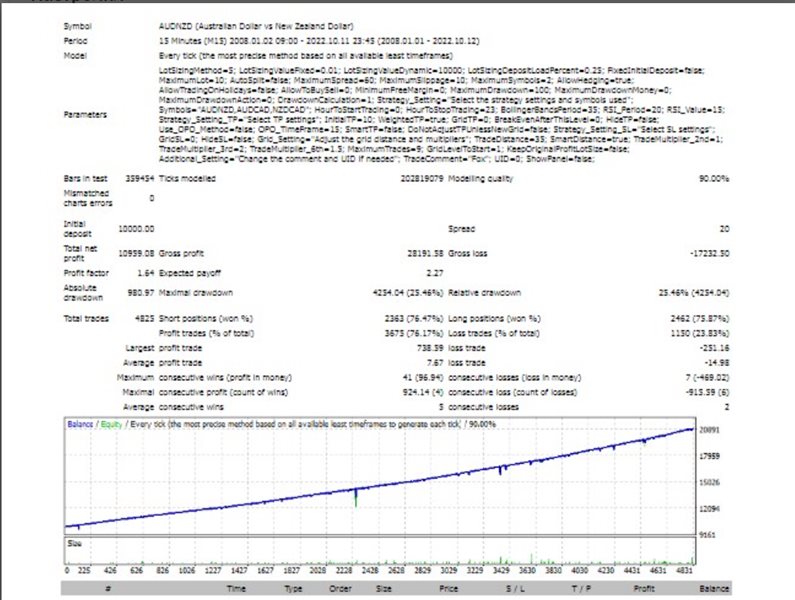The height and width of the screenshot is (600, 795).
Task: Select the 'AUDNZD (Australian Dollar vs New Zealand Dollar)' text
Action: click(256, 26)
